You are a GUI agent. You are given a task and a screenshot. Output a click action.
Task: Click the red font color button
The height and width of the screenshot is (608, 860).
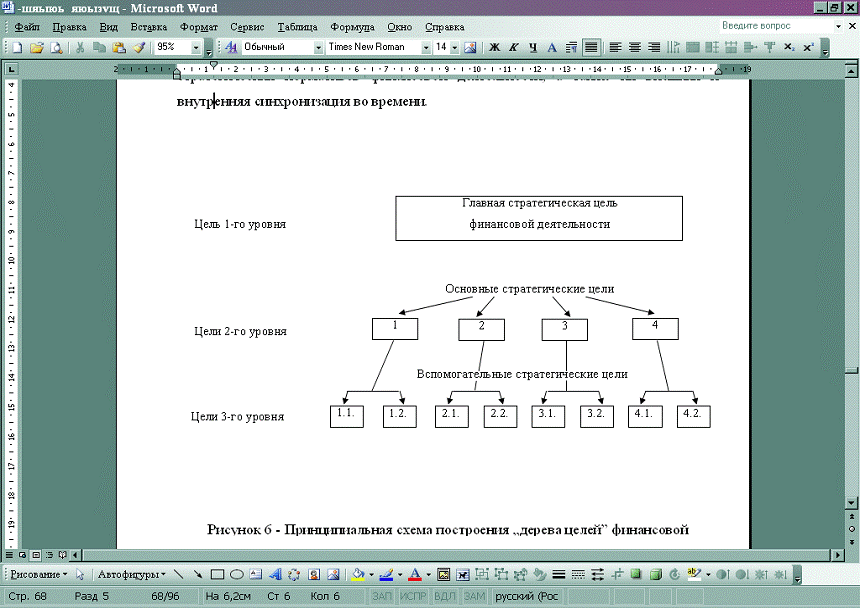point(414,575)
